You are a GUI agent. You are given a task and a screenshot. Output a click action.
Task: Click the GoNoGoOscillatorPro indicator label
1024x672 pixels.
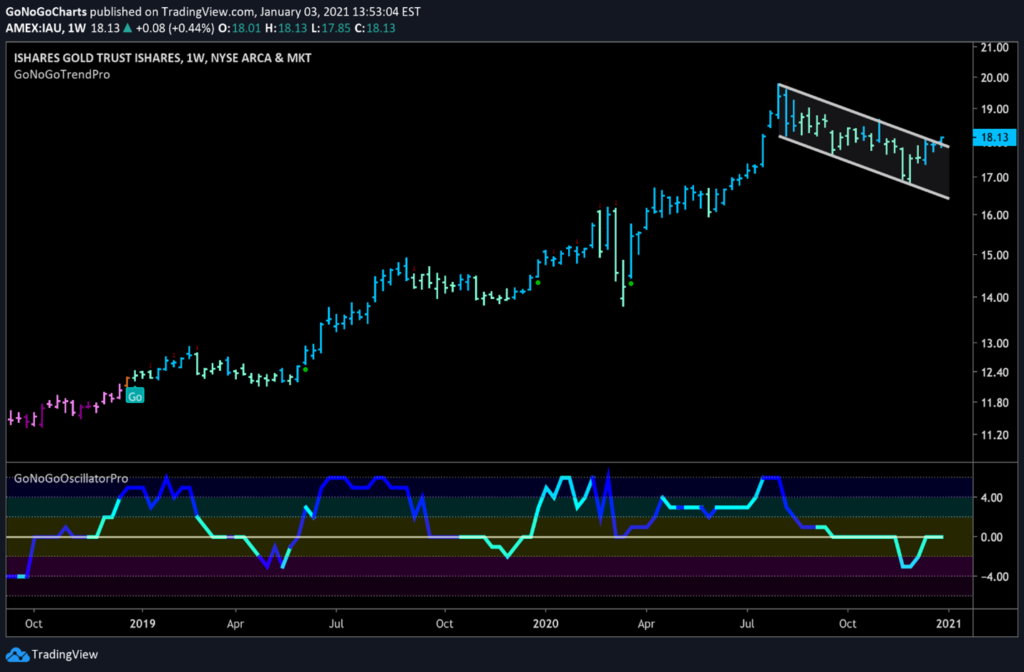pos(71,479)
